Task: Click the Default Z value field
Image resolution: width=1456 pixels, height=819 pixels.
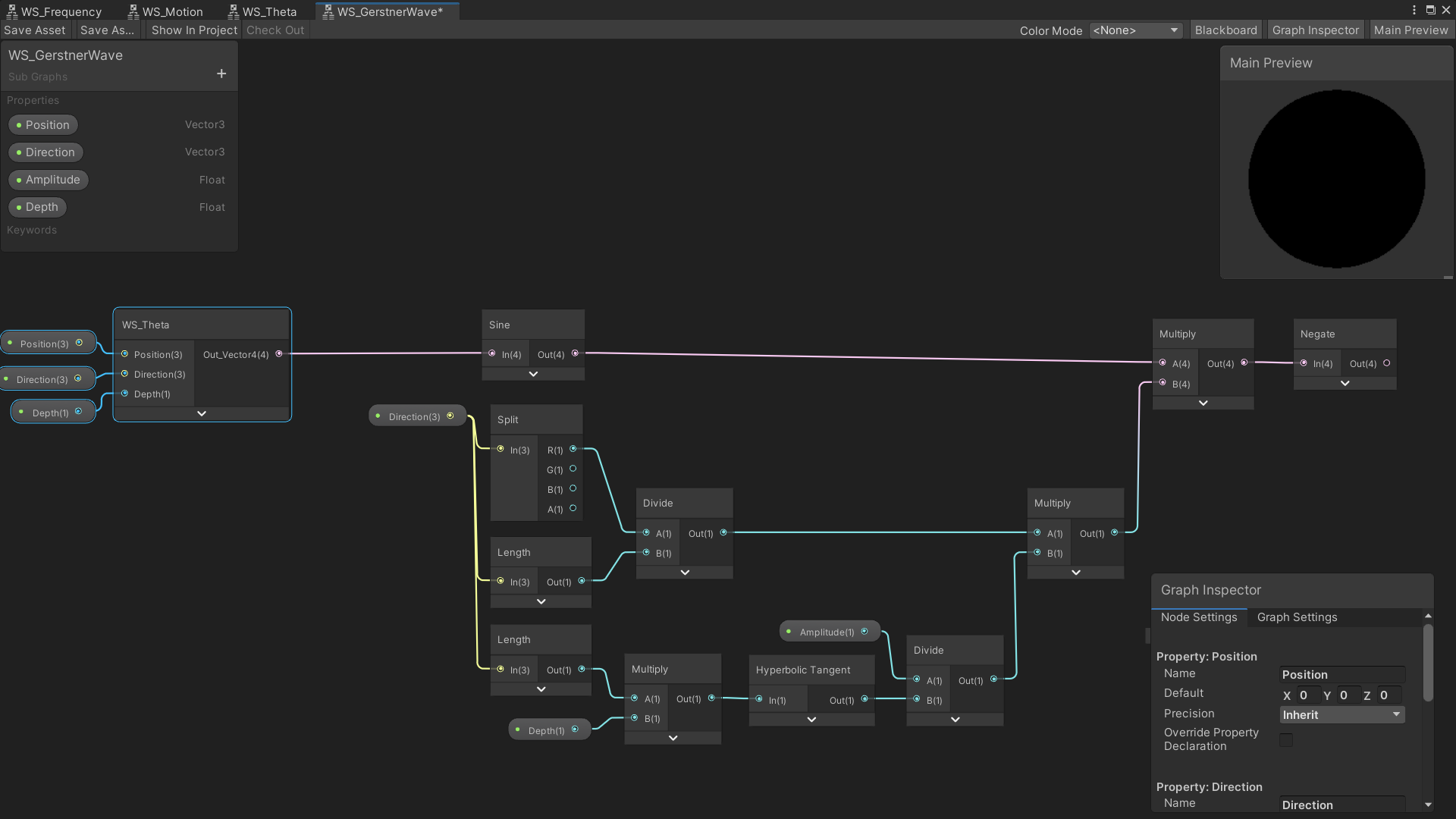Action: pos(1389,695)
